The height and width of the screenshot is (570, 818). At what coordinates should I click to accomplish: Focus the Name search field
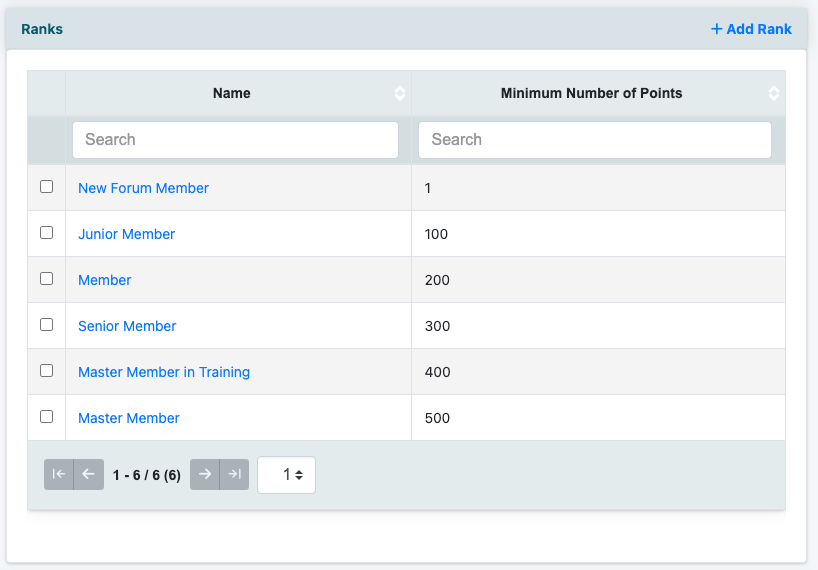click(235, 140)
